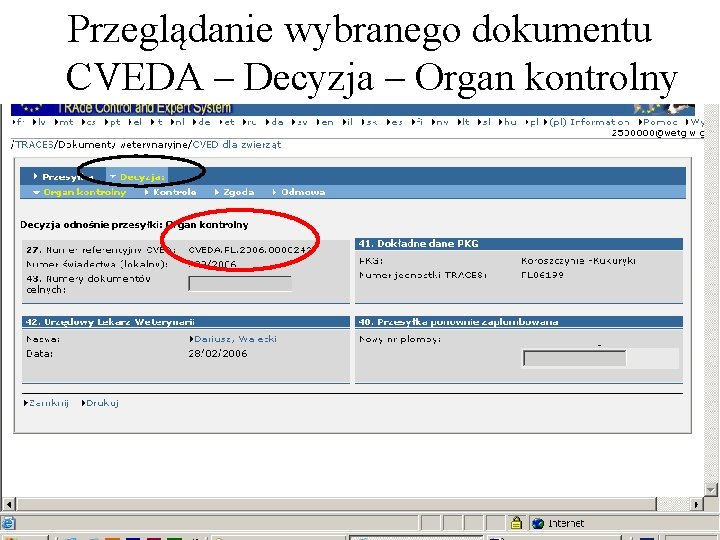The image size is (720, 540).
Task: Open the CVED dla zwierząt breadcrumb link
Action: [236, 145]
